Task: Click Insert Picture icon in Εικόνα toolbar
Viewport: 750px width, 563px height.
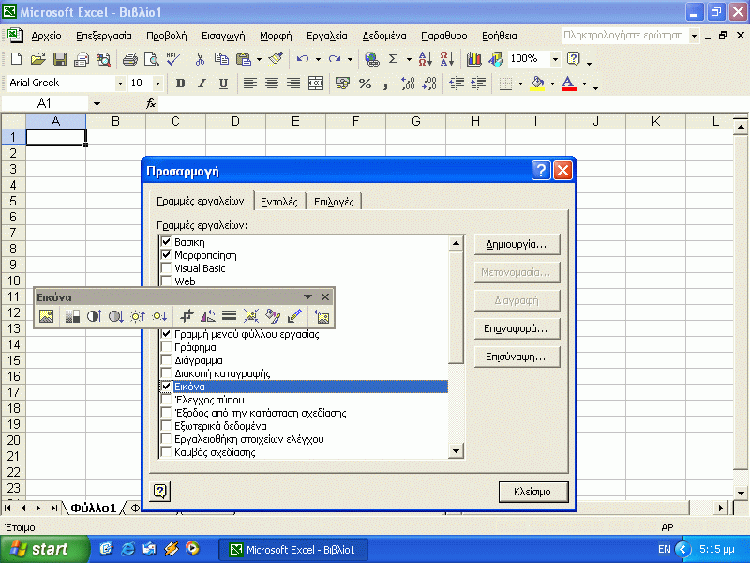Action: pyautogui.click(x=46, y=316)
